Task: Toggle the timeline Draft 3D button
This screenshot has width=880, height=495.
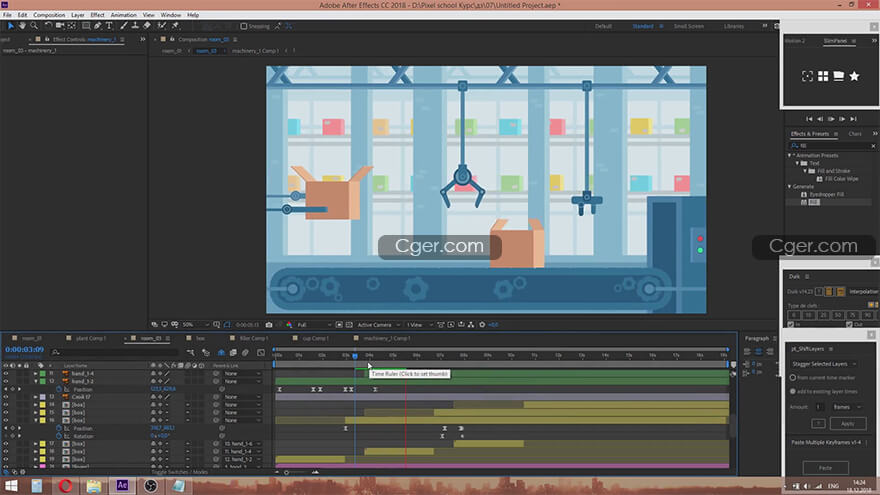Action: click(x=205, y=352)
